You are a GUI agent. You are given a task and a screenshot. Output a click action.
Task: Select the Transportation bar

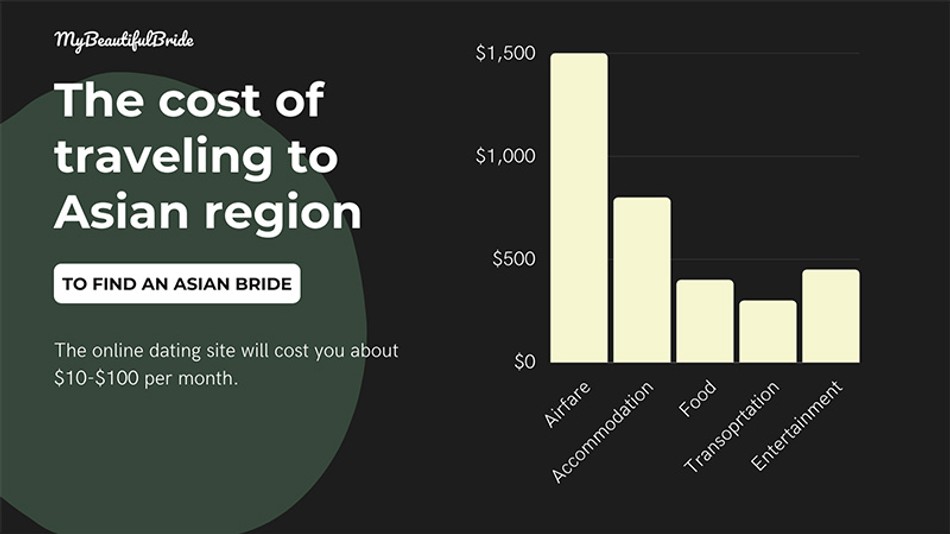coord(768,332)
